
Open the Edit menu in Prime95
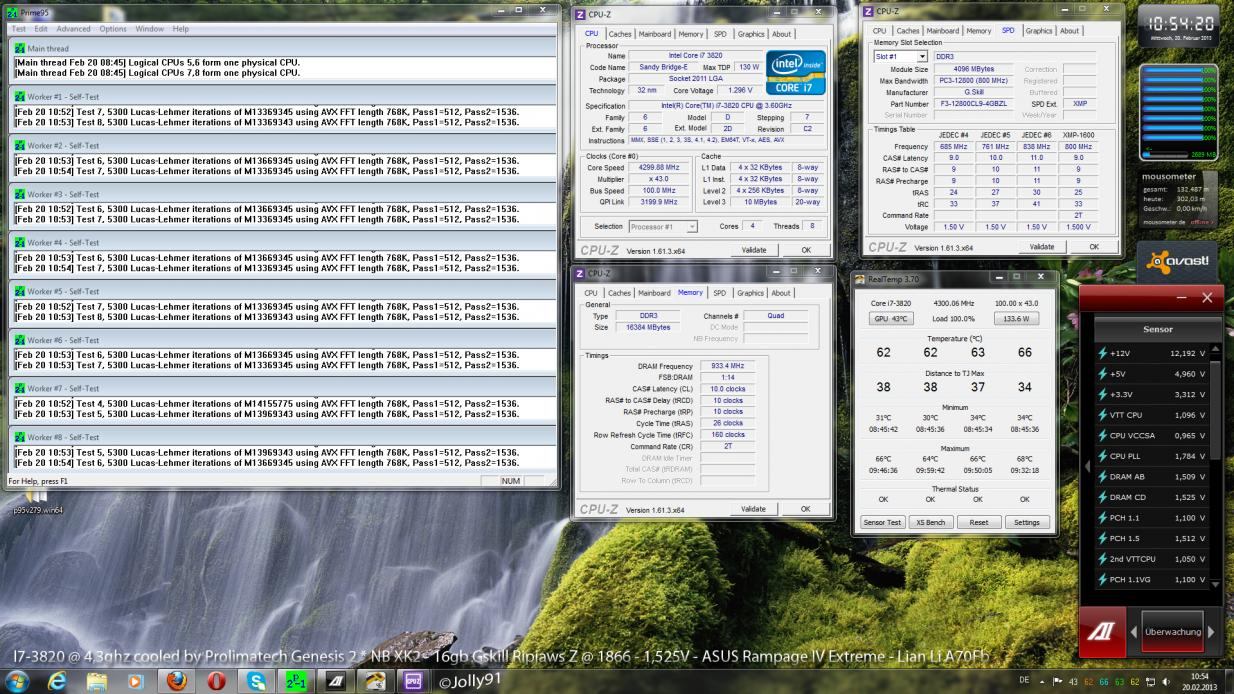(41, 28)
